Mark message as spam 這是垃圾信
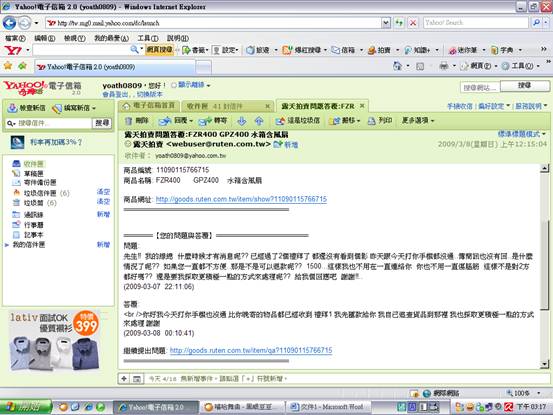553x415 pixels. tap(298, 121)
